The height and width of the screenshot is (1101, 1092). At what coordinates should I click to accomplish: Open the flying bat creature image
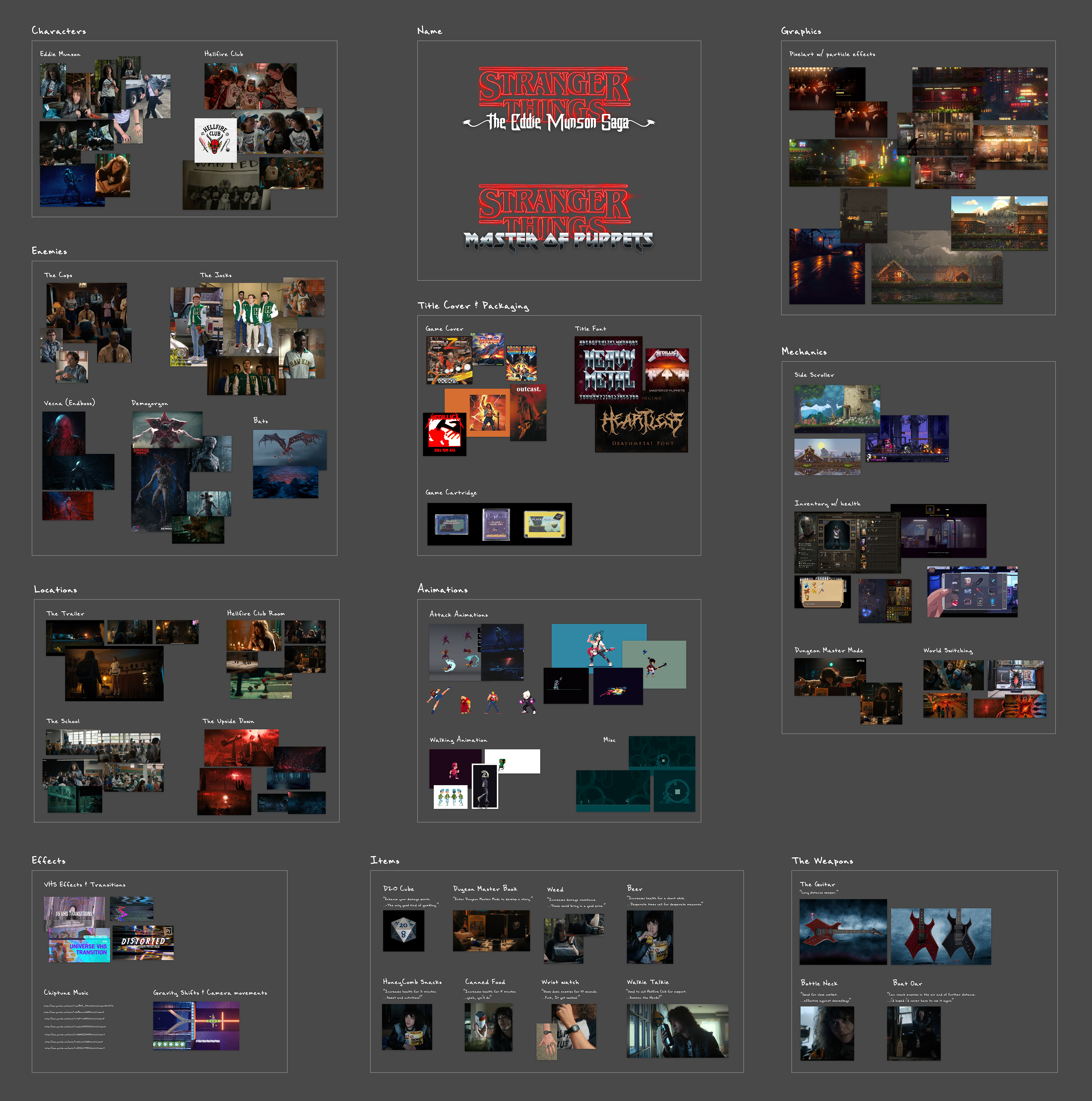point(289,450)
